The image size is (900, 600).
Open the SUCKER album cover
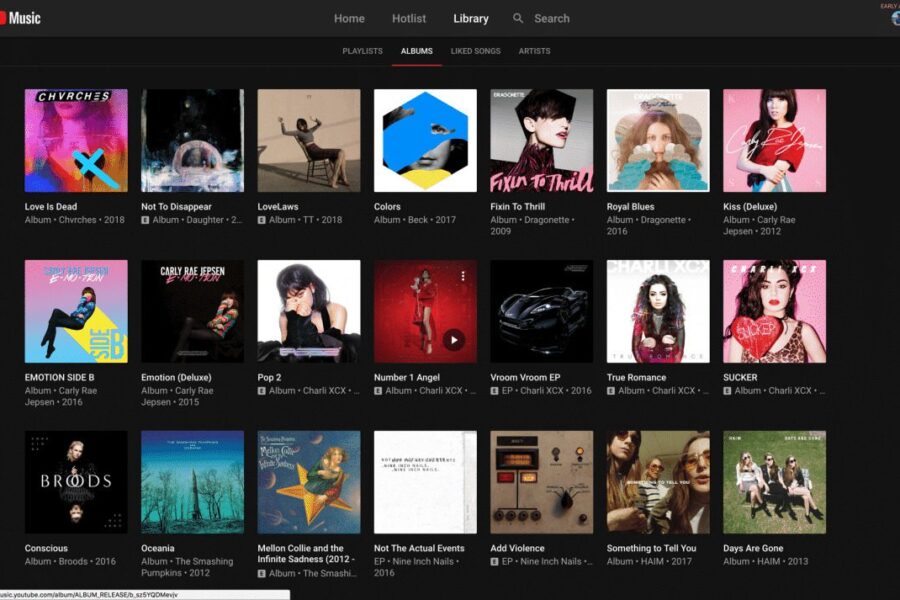tap(775, 311)
